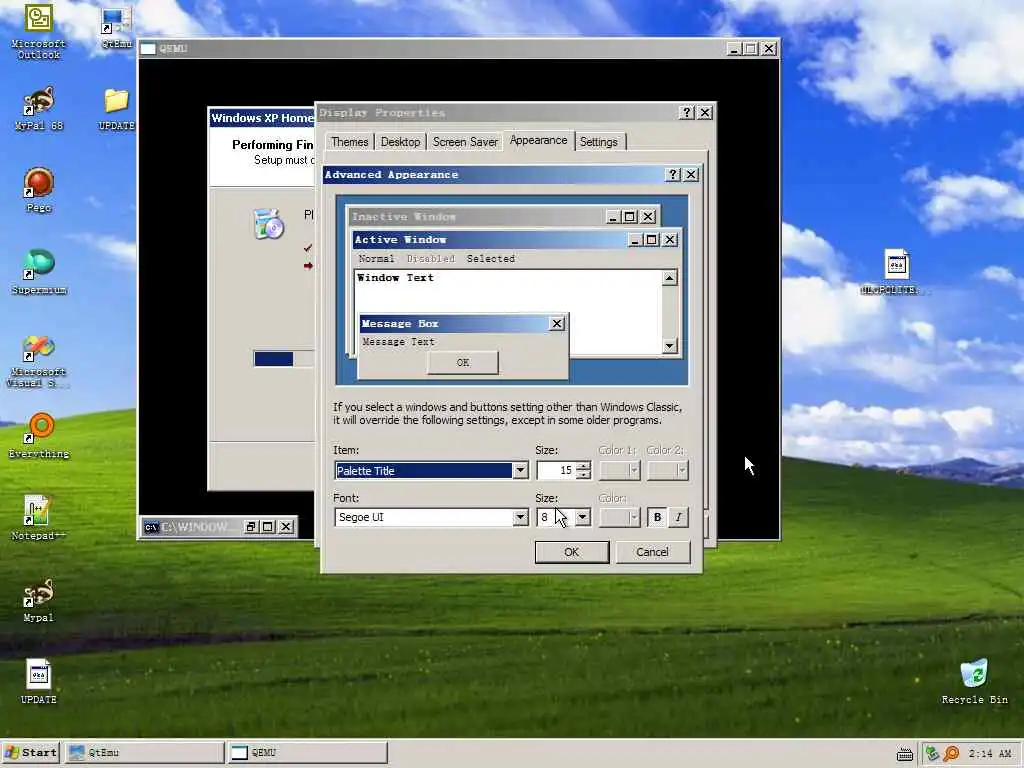The width and height of the screenshot is (1024, 768).
Task: Open the Color 1 swatch picker
Action: pos(620,470)
